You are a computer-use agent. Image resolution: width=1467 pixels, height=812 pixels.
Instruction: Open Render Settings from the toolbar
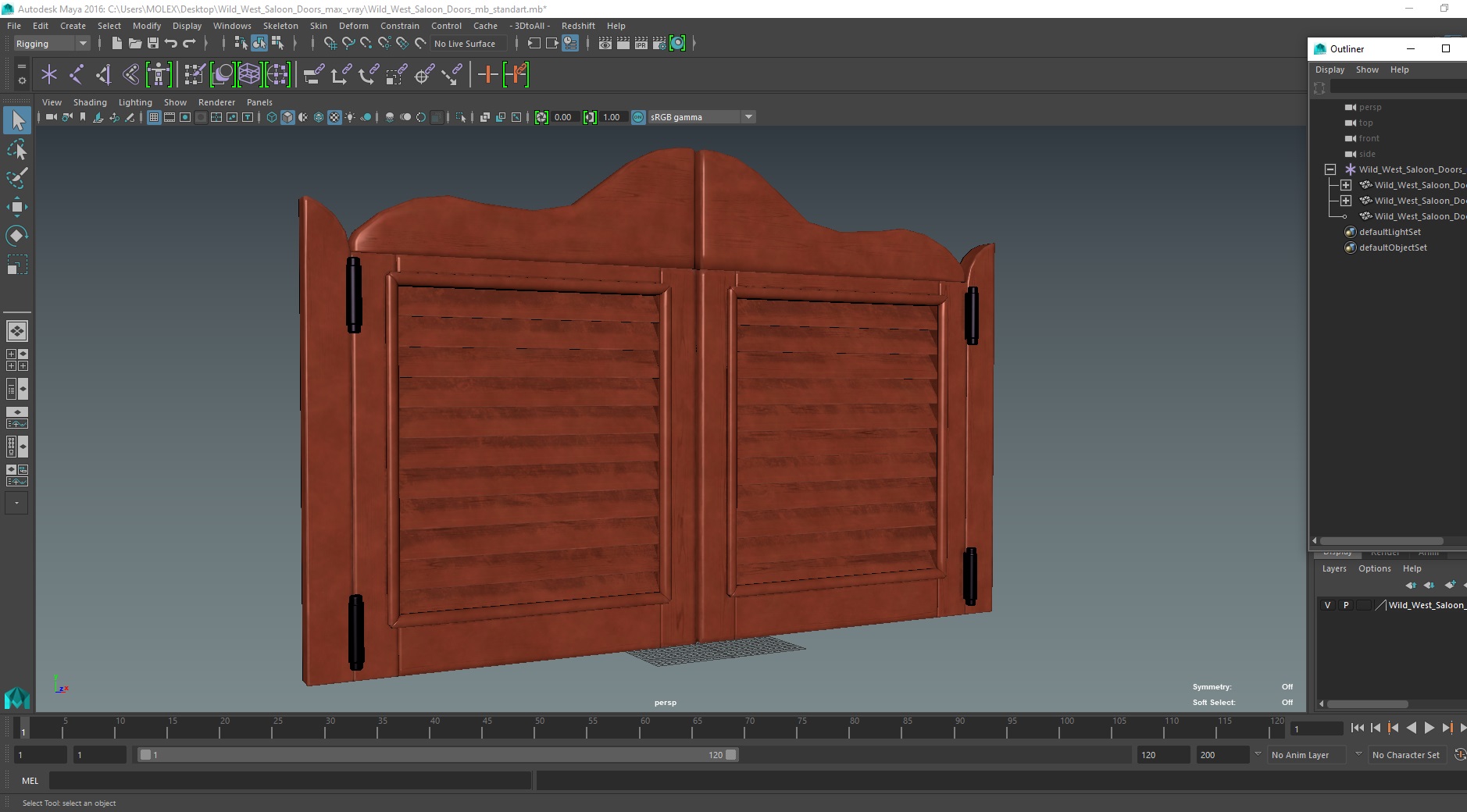tap(659, 44)
